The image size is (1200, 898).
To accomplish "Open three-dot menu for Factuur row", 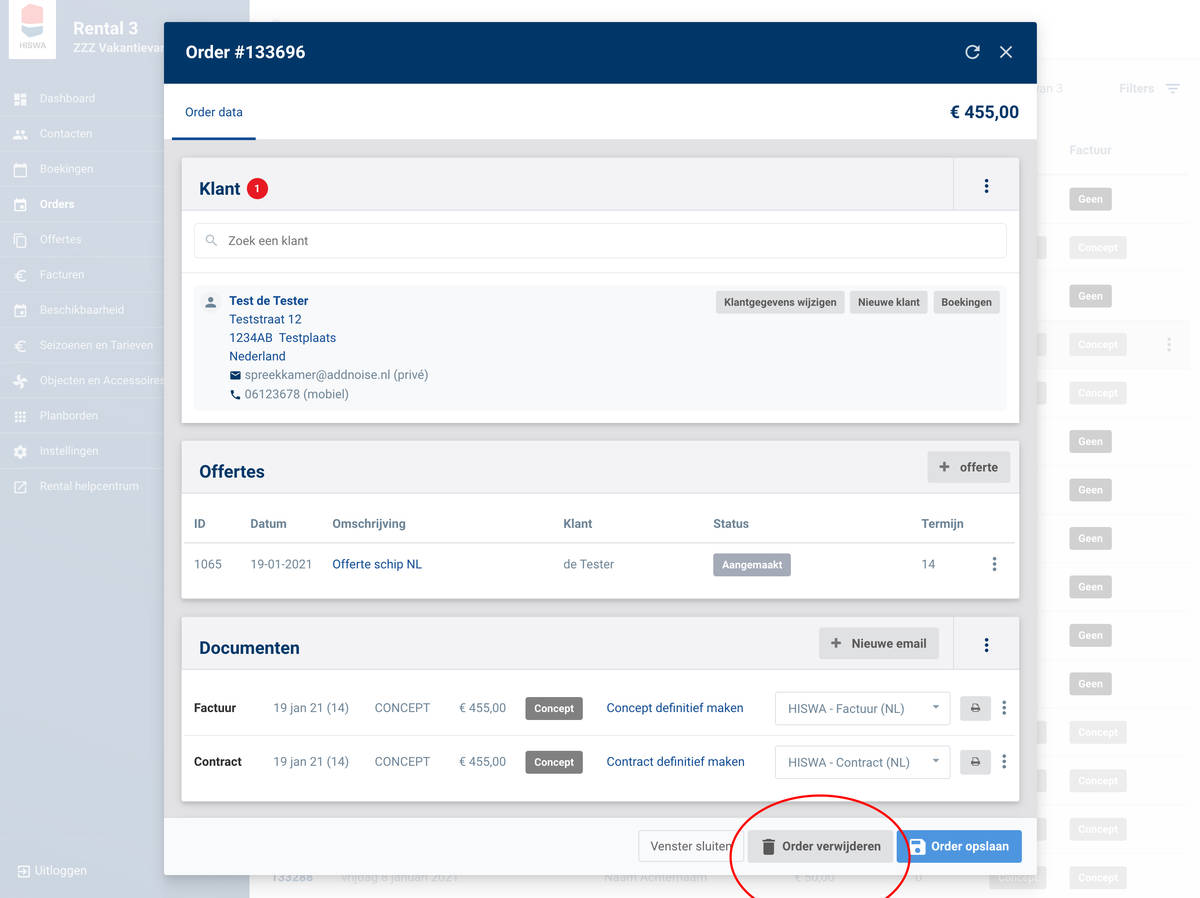I will [x=1004, y=708].
